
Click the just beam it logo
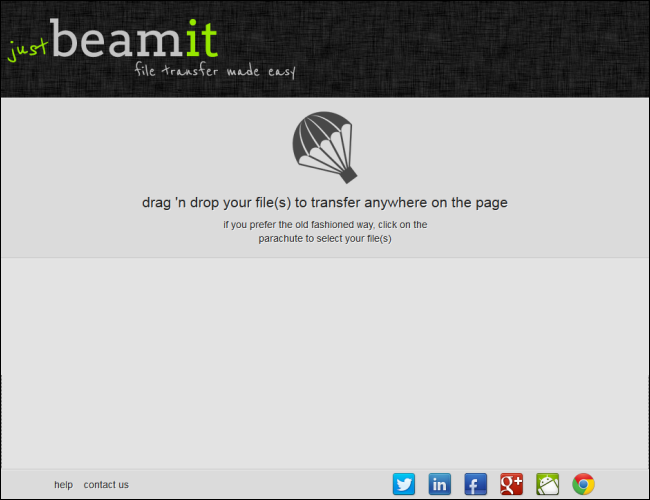[x=113, y=40]
